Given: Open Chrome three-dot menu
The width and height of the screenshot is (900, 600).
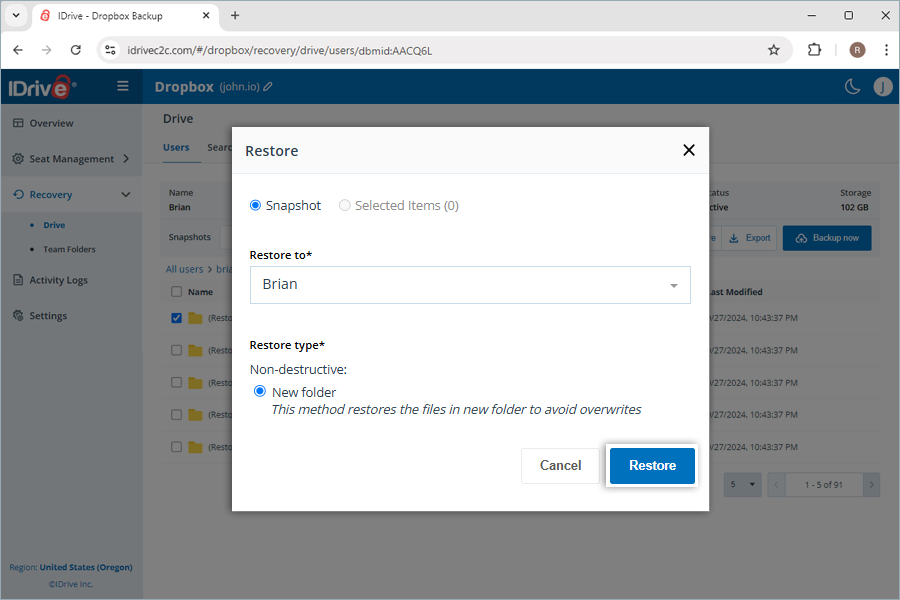Looking at the screenshot, I should tap(886, 50).
